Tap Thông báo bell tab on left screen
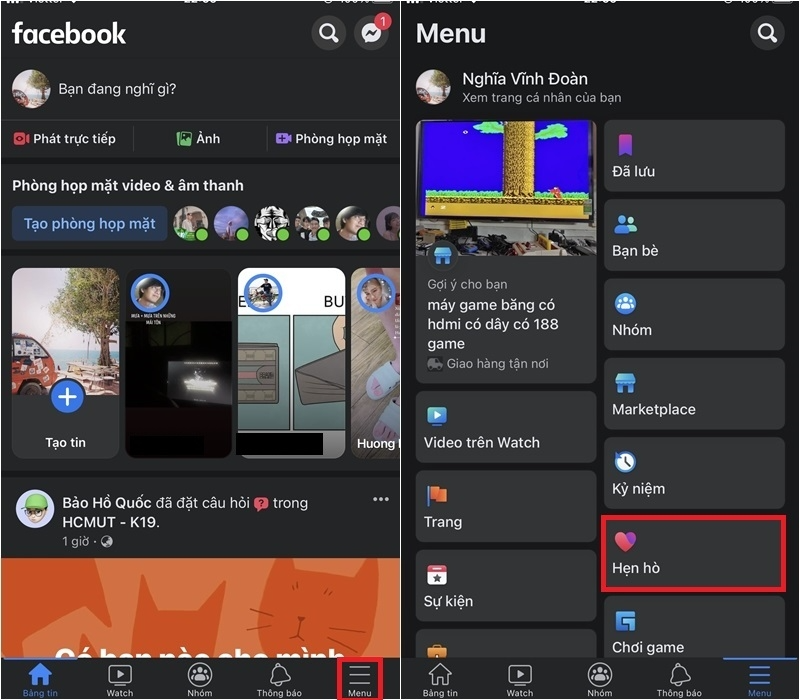Viewport: 800px width, 700px height. [x=279, y=680]
